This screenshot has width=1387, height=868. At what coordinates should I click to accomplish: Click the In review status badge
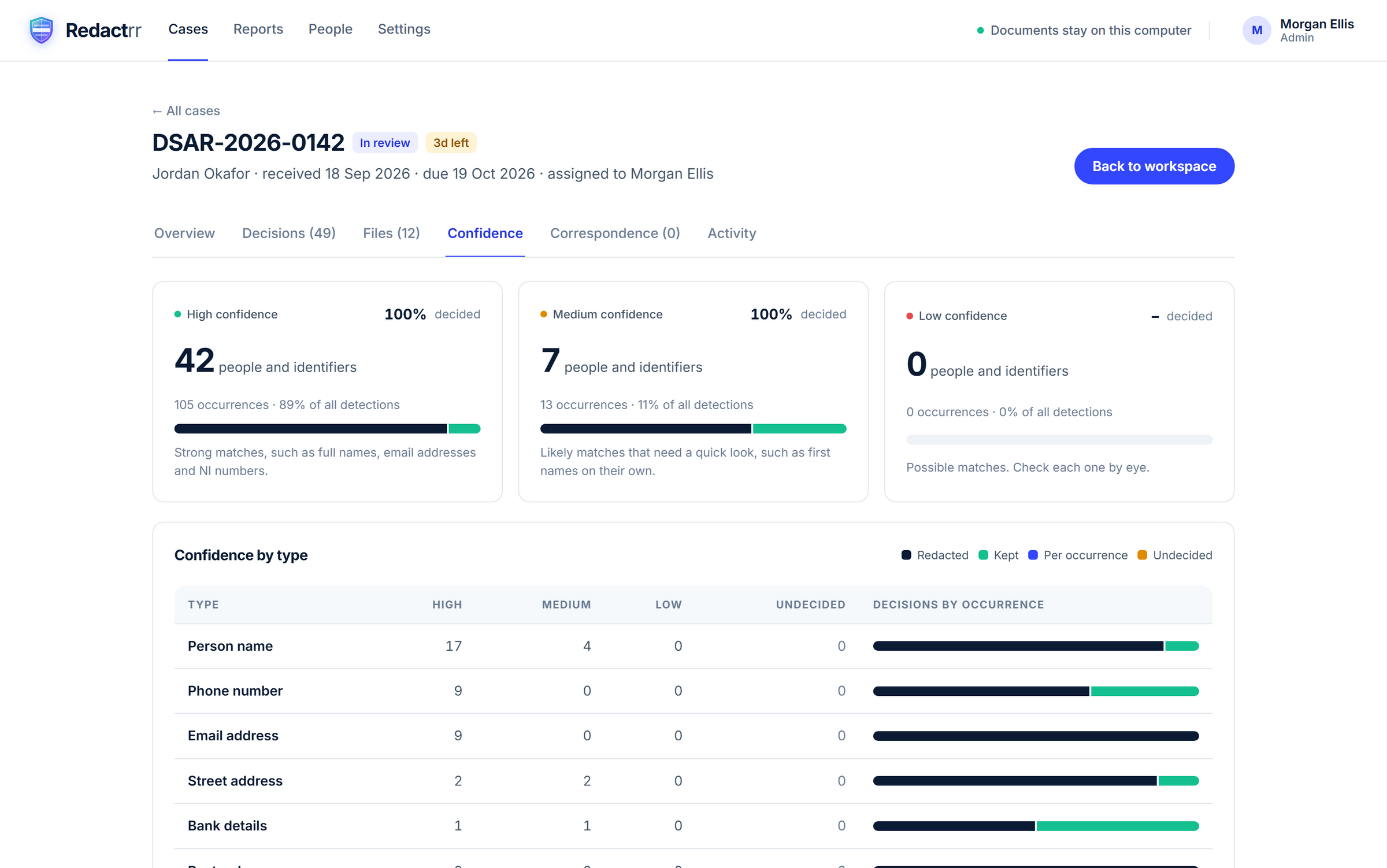pos(385,143)
